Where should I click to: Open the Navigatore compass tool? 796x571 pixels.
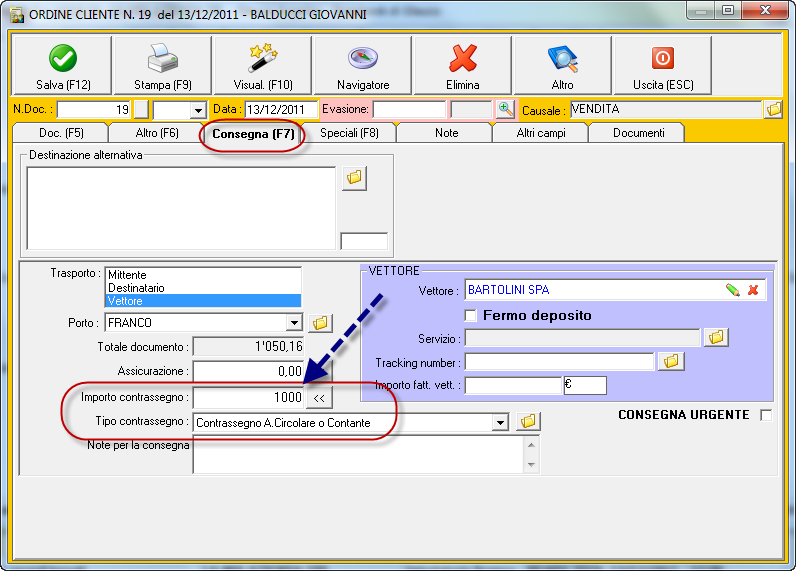(362, 65)
